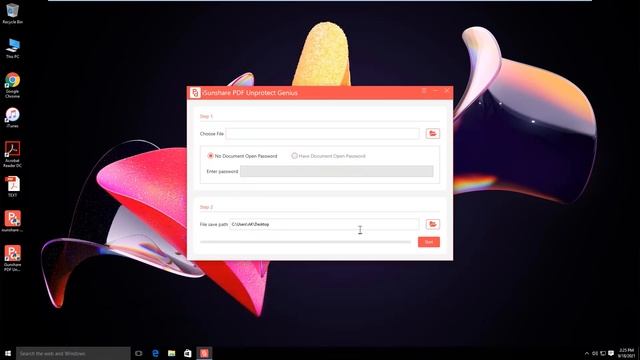Open the volume control in tray
Screen dimensions: 640x360
pos(595,353)
